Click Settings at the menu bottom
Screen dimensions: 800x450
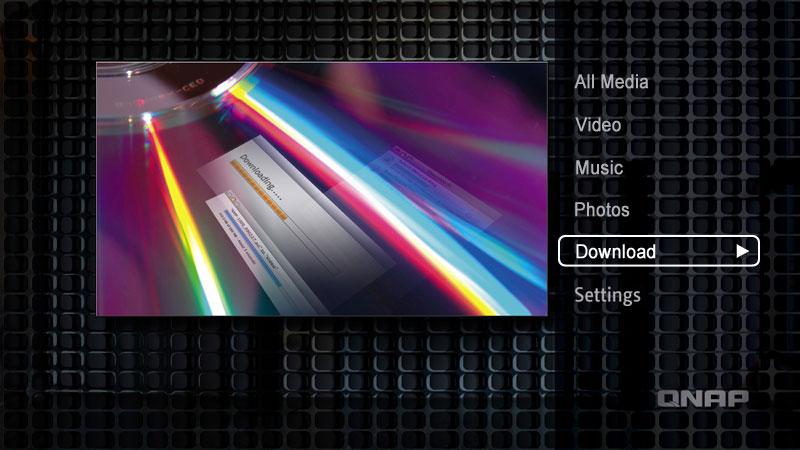607,295
